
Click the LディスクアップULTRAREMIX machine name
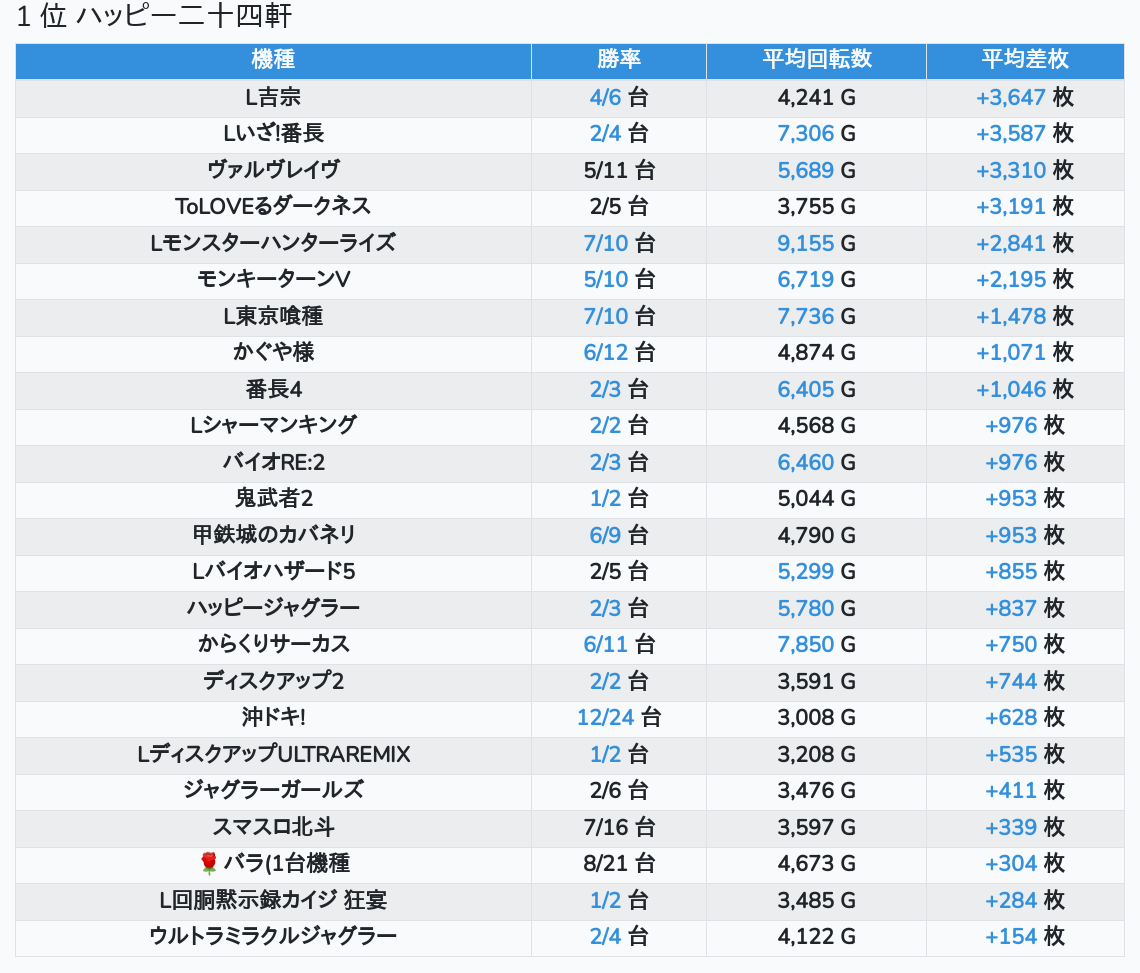pyautogui.click(x=273, y=754)
